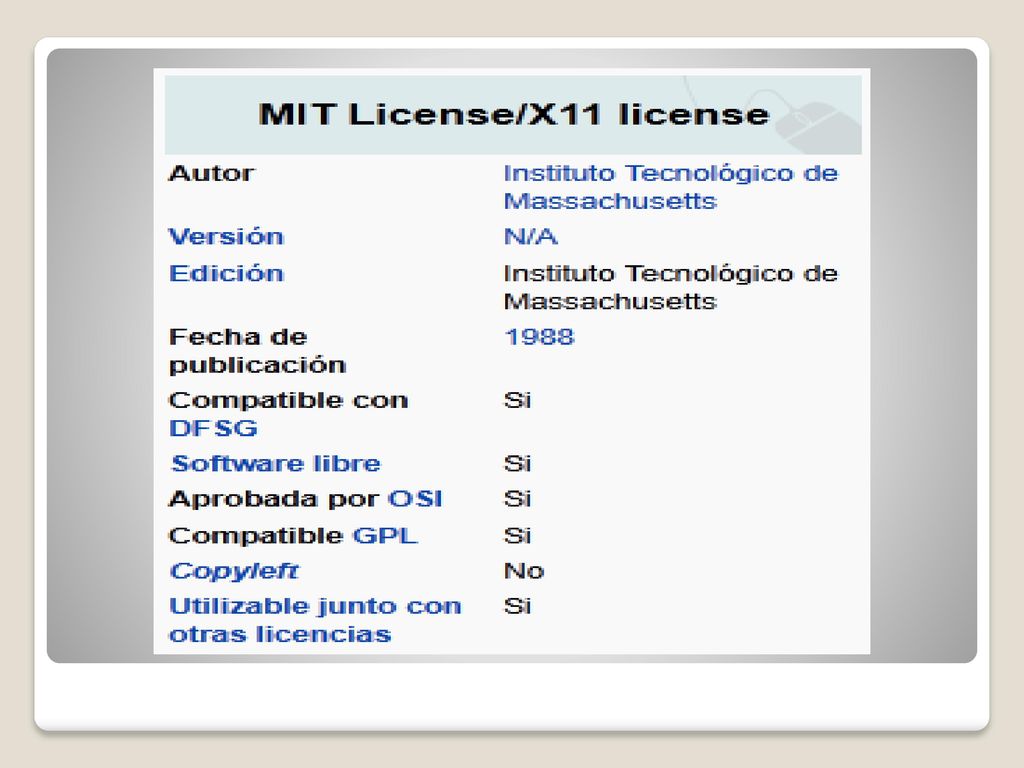Image resolution: width=1024 pixels, height=768 pixels.
Task: Click Si value beside Utilizable junto con
Action: click(x=517, y=606)
